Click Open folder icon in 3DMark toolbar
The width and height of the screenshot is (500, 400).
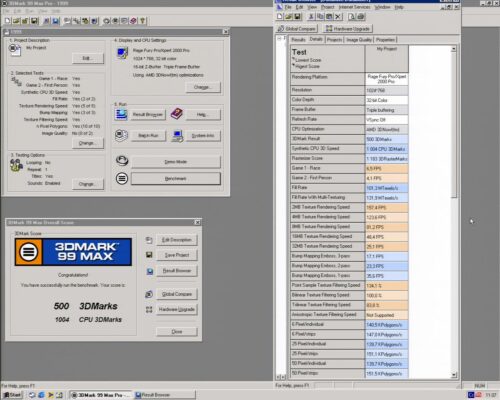coord(16,21)
